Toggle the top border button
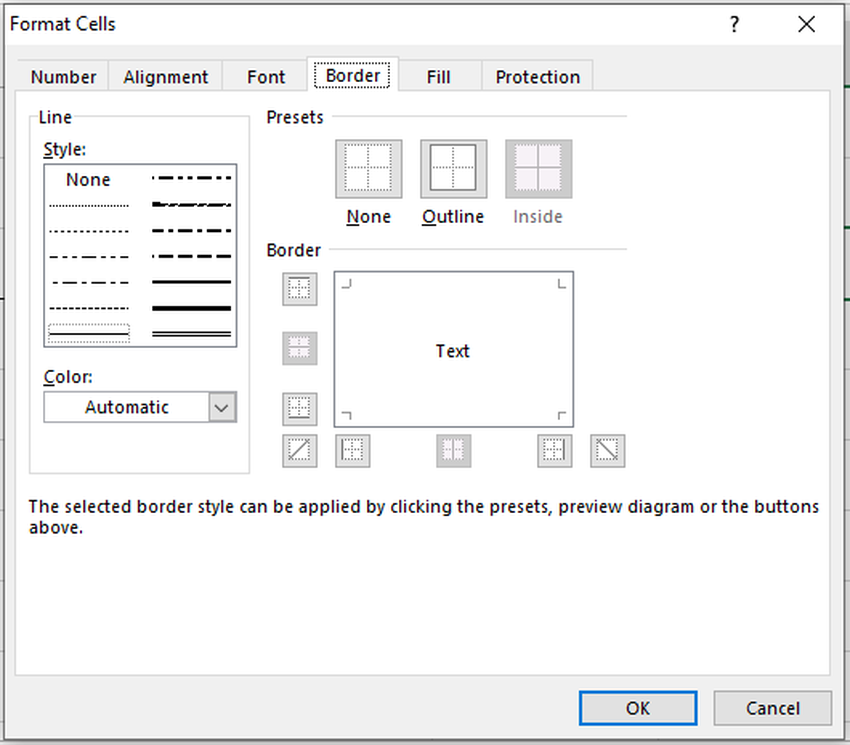 pos(300,289)
